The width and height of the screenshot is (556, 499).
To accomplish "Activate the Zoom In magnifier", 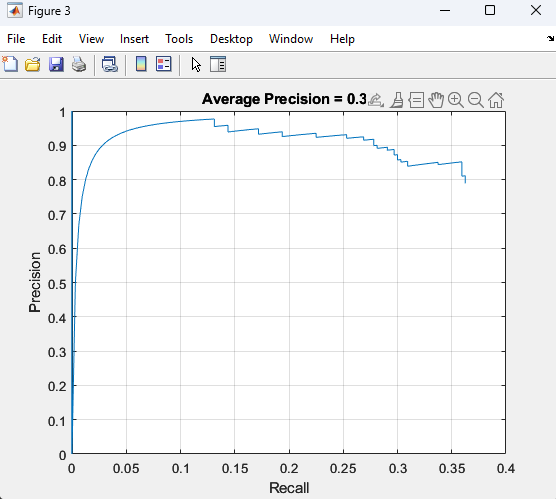I will coord(456,100).
